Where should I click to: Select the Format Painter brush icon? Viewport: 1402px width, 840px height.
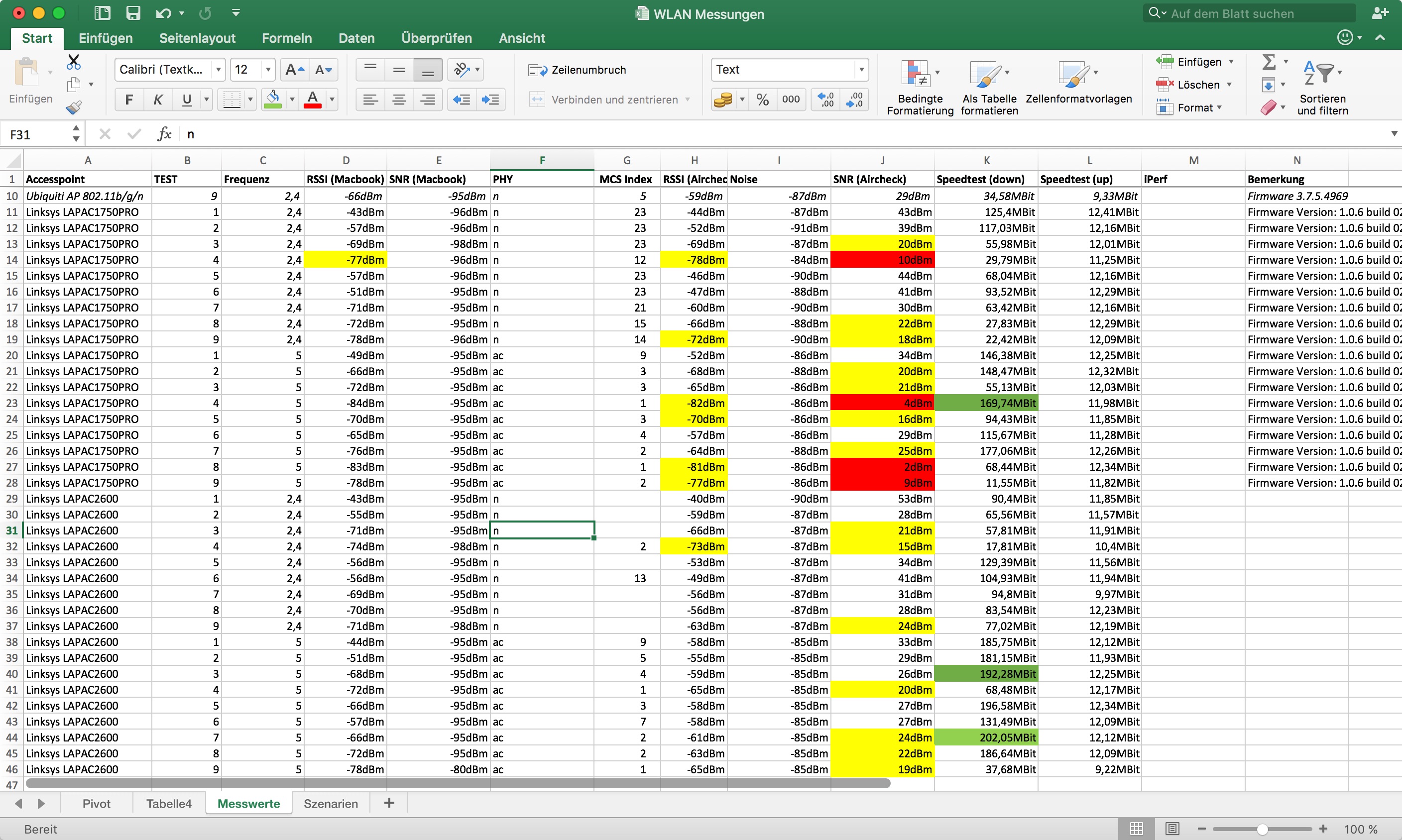pos(74,107)
